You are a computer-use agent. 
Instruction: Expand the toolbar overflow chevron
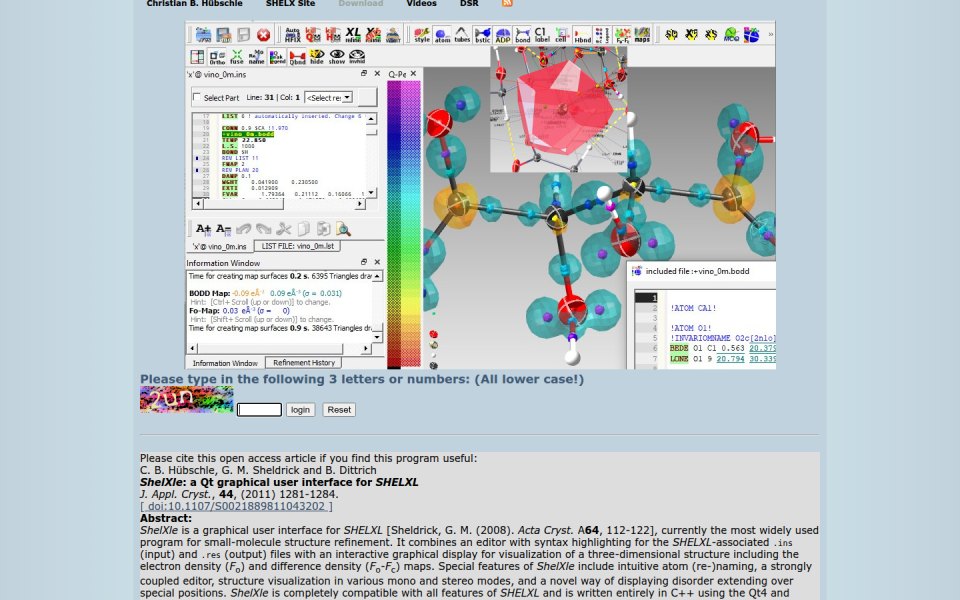click(x=770, y=35)
